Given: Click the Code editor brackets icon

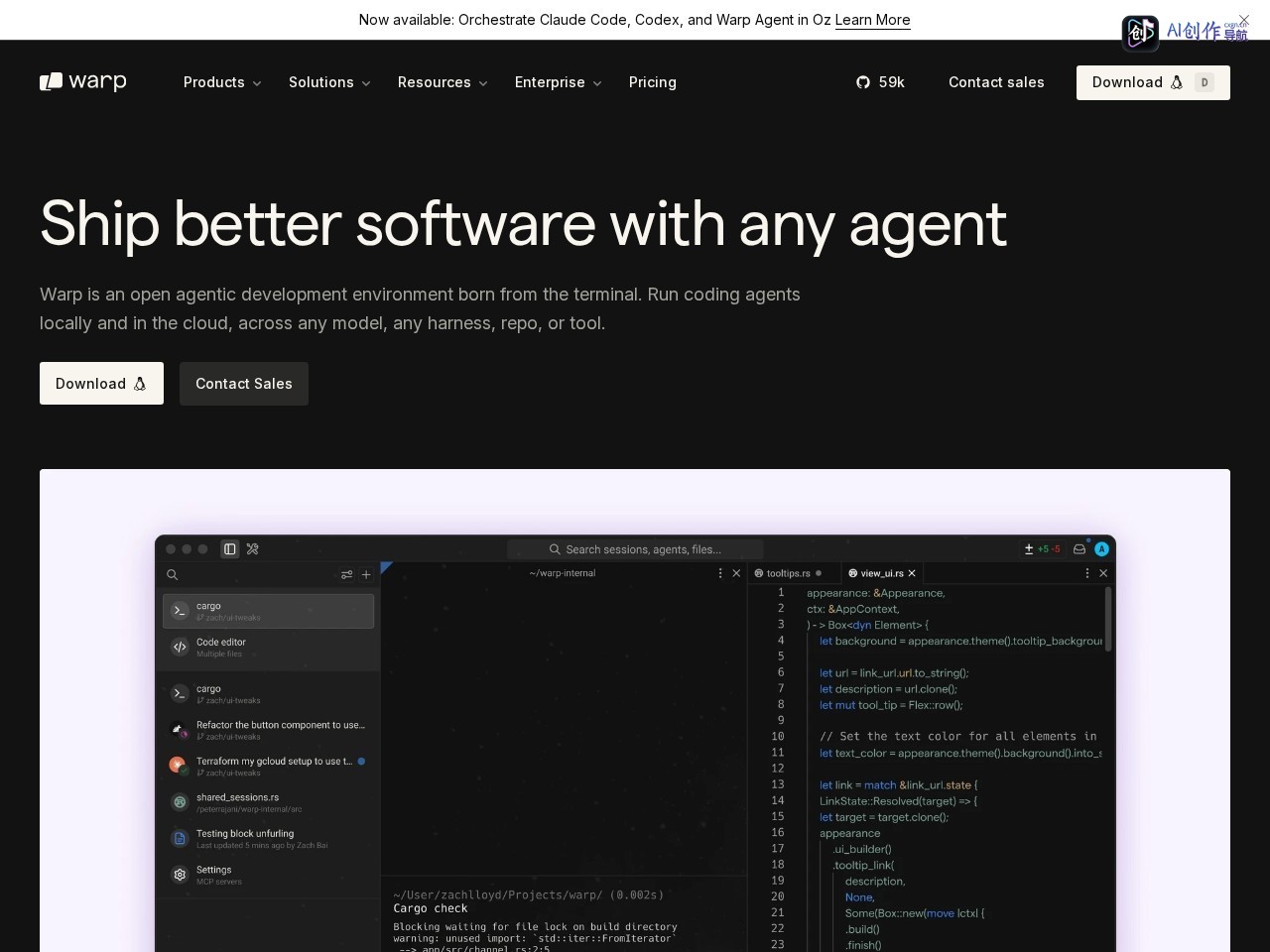Looking at the screenshot, I should tap(180, 648).
